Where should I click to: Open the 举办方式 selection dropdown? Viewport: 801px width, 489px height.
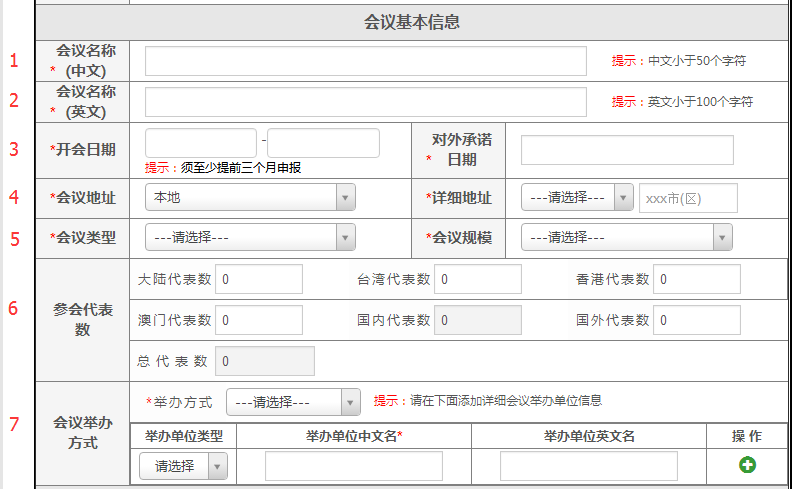[x=293, y=402]
